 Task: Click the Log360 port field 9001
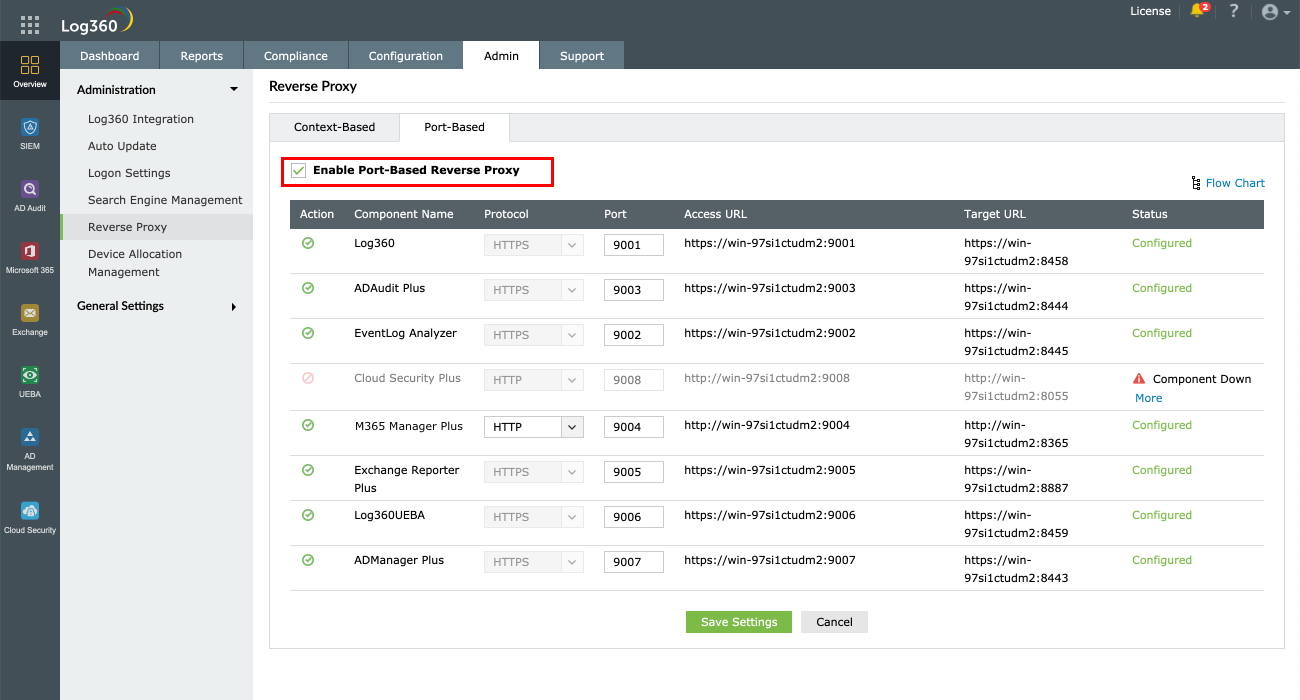click(634, 245)
